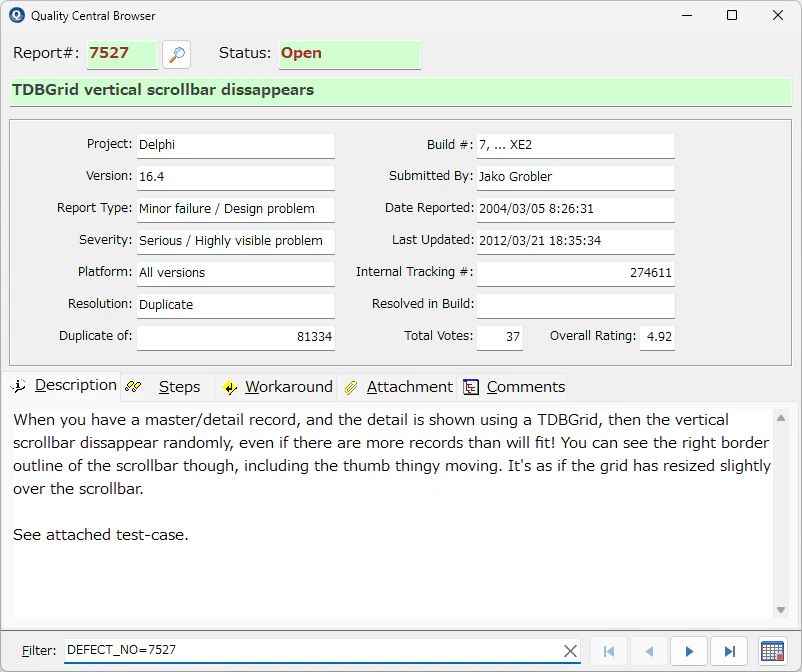Click Total Votes field 37
This screenshot has height=672, width=802.
coord(500,337)
